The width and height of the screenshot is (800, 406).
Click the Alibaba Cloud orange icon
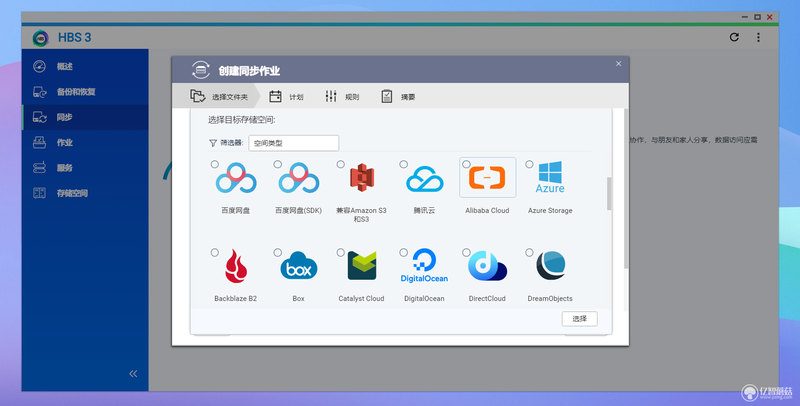point(487,178)
